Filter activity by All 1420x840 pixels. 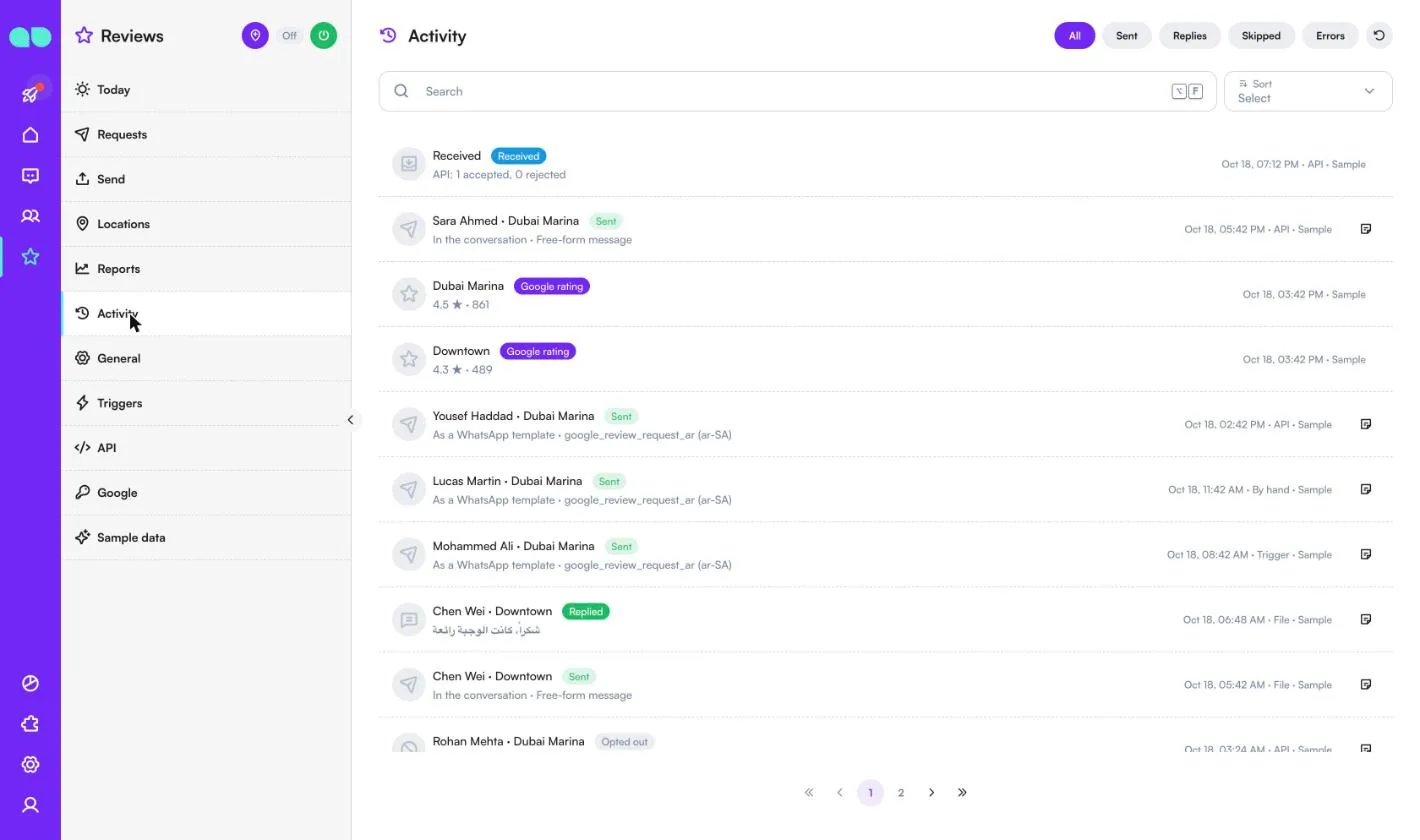(x=1075, y=36)
